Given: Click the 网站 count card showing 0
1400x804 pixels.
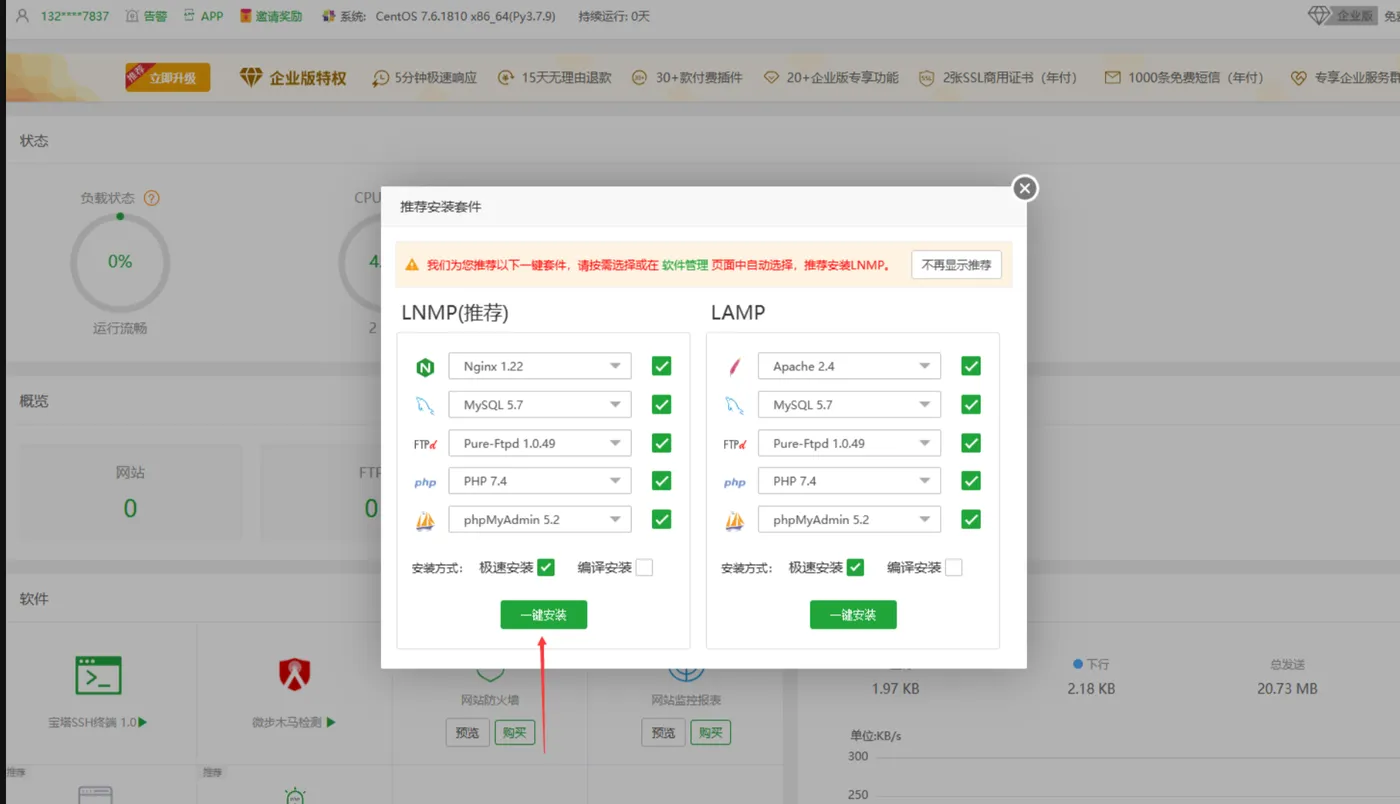Looking at the screenshot, I should pyautogui.click(x=130, y=493).
